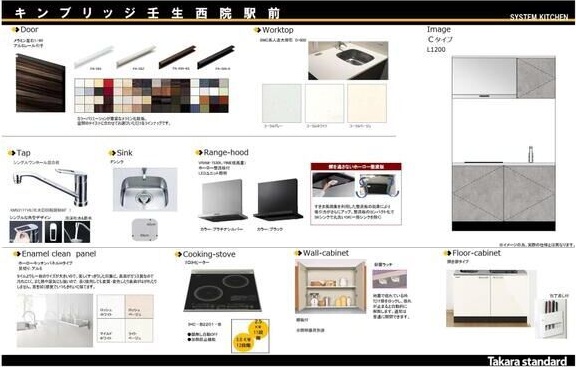The width and height of the screenshot is (576, 367).
Task: Open the dark striped wood door sample
Action: [x=40, y=83]
